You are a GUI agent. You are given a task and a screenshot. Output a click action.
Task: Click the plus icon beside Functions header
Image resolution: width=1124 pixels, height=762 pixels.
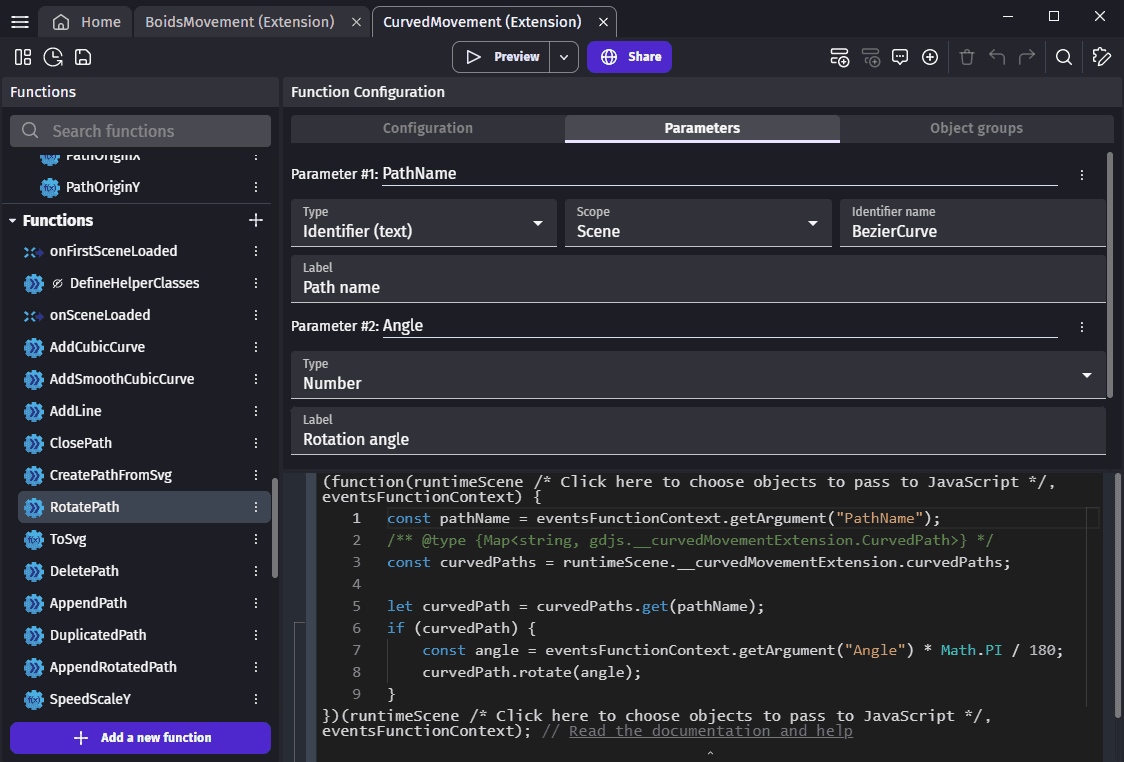(256, 220)
